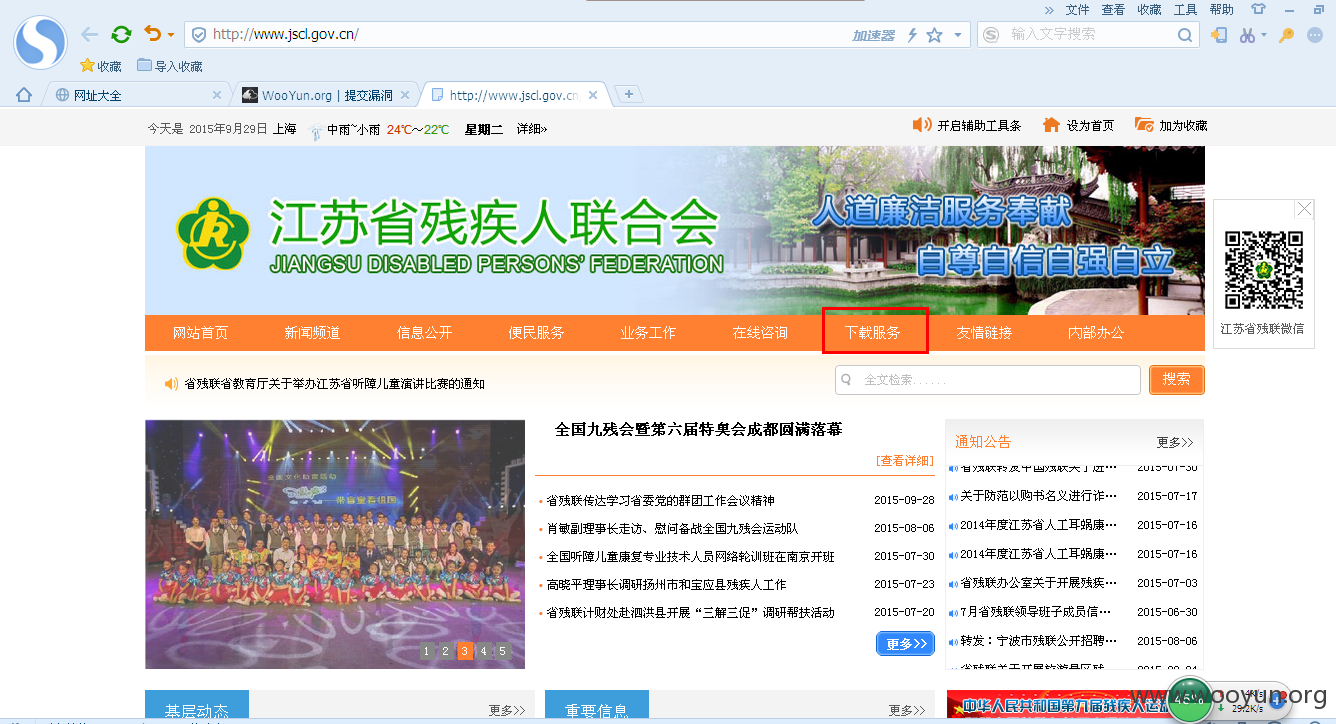The image size is (1336, 724).
Task: Click the home icon in the tab bar
Action: point(24,95)
